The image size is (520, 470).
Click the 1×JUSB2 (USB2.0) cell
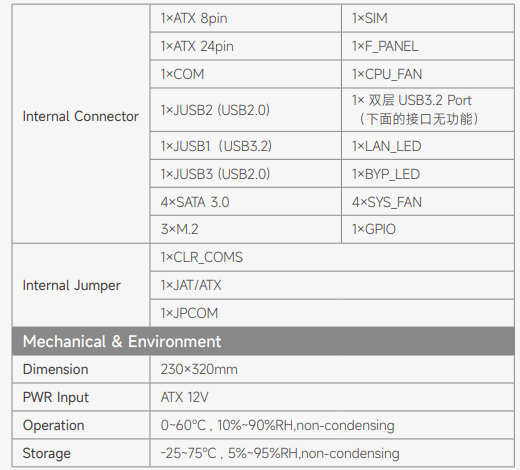(x=246, y=110)
